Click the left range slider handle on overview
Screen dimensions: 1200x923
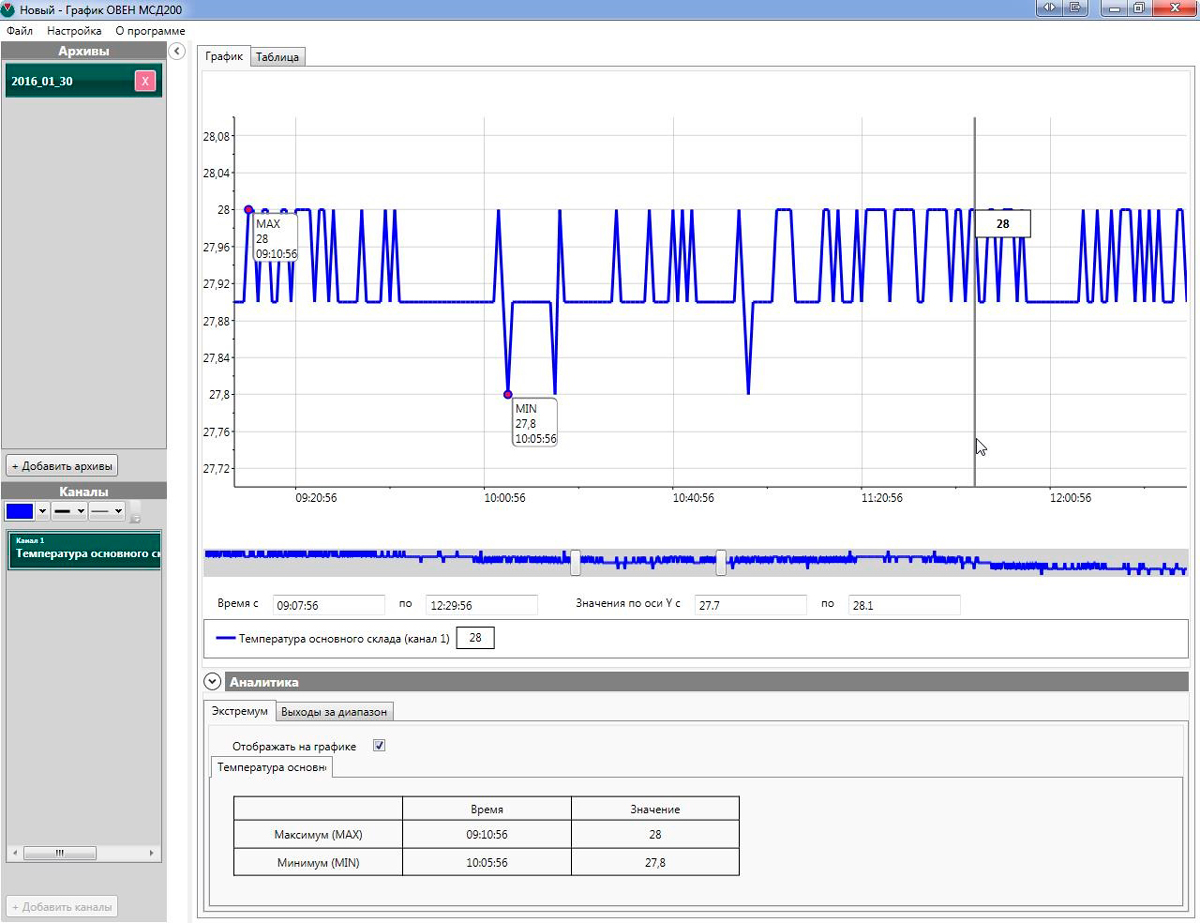pyautogui.click(x=575, y=562)
